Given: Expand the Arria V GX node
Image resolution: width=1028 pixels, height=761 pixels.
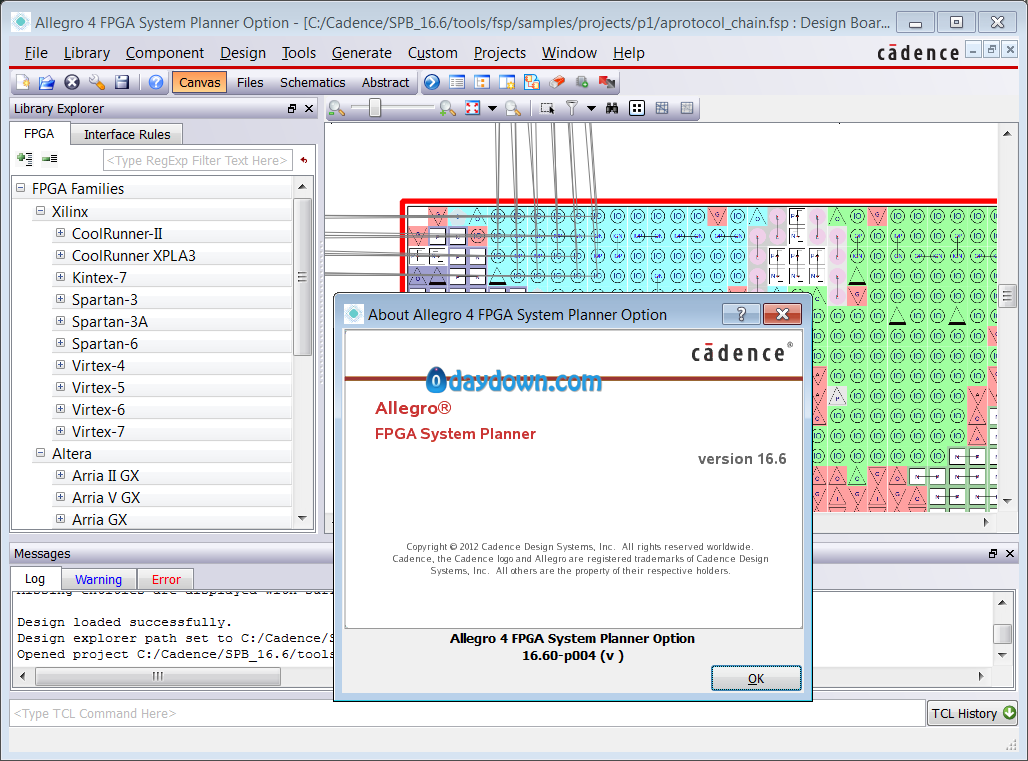Looking at the screenshot, I should pos(60,497).
